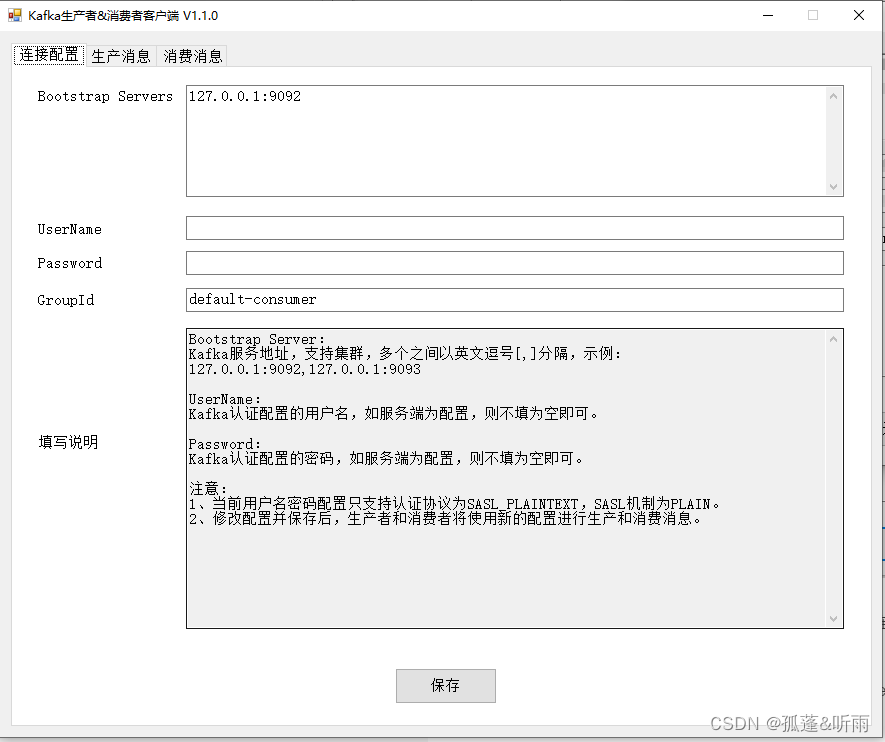Click down arrow of Bootstrap Servers scrollbar
Screen dimensions: 885x742
[x=834, y=186]
